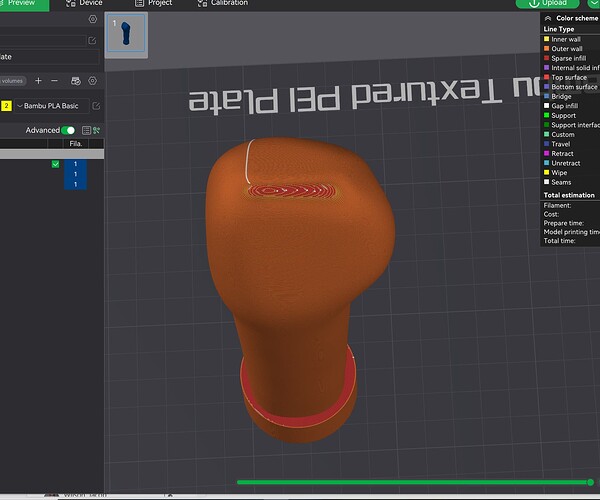The image size is (600, 500).
Task: Click the compare presets icon
Action: 96,130
